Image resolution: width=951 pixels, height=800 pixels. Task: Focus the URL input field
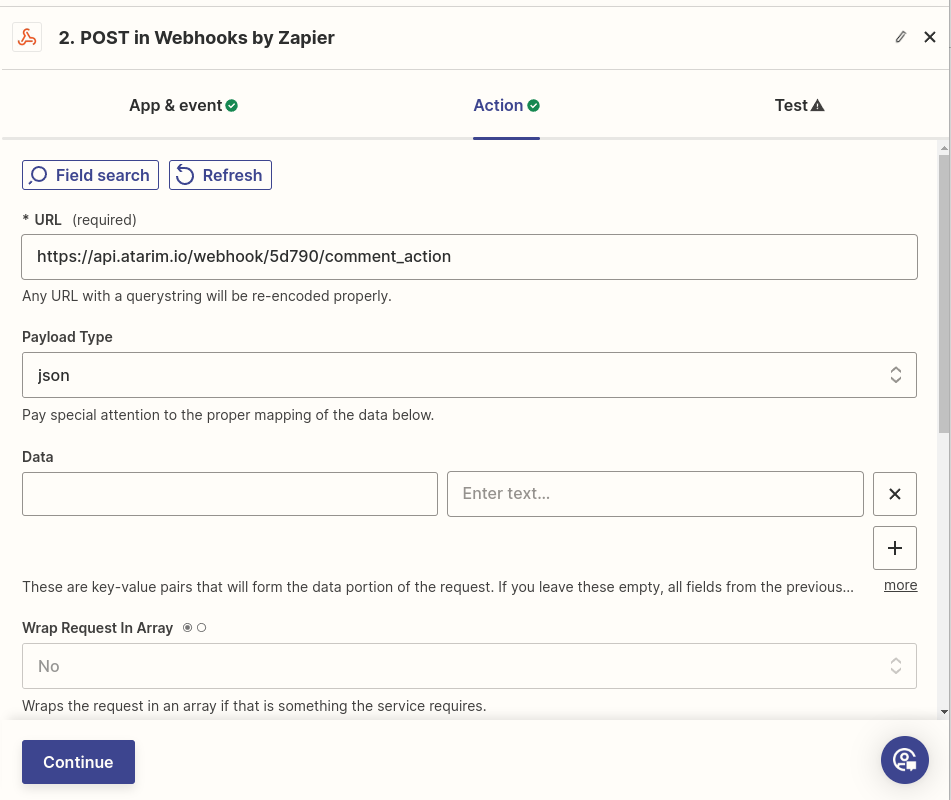point(469,257)
